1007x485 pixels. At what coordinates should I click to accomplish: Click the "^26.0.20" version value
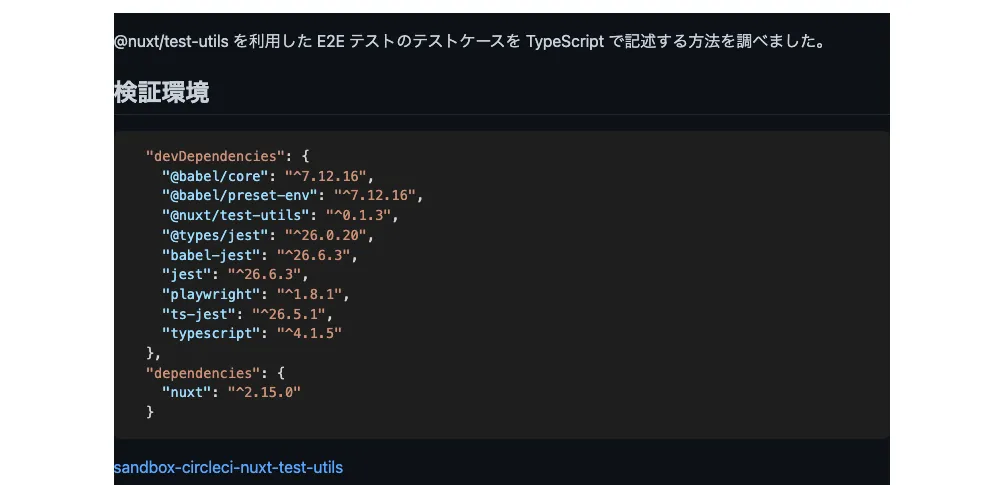tap(328, 235)
